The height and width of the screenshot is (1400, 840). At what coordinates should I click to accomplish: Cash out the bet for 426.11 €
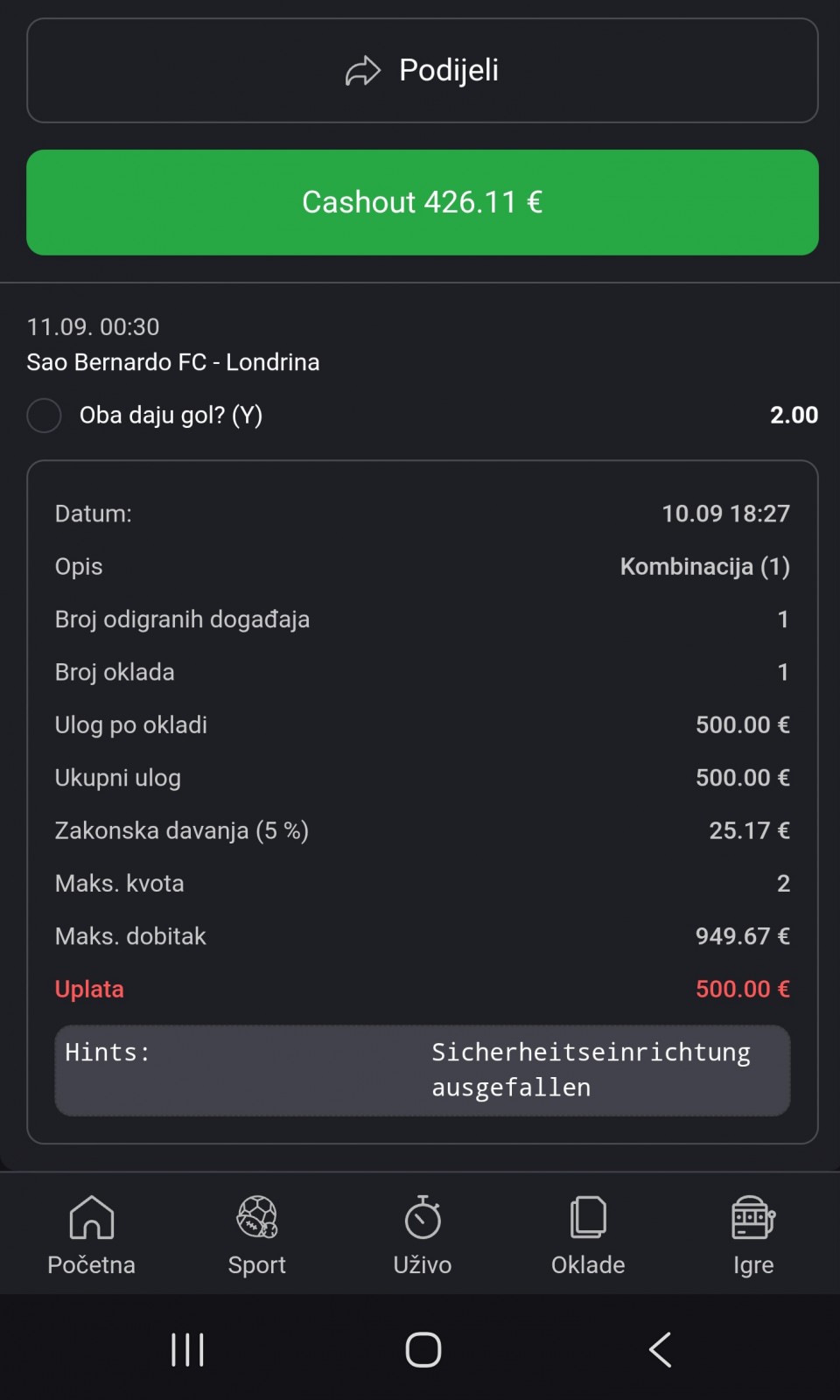(423, 202)
